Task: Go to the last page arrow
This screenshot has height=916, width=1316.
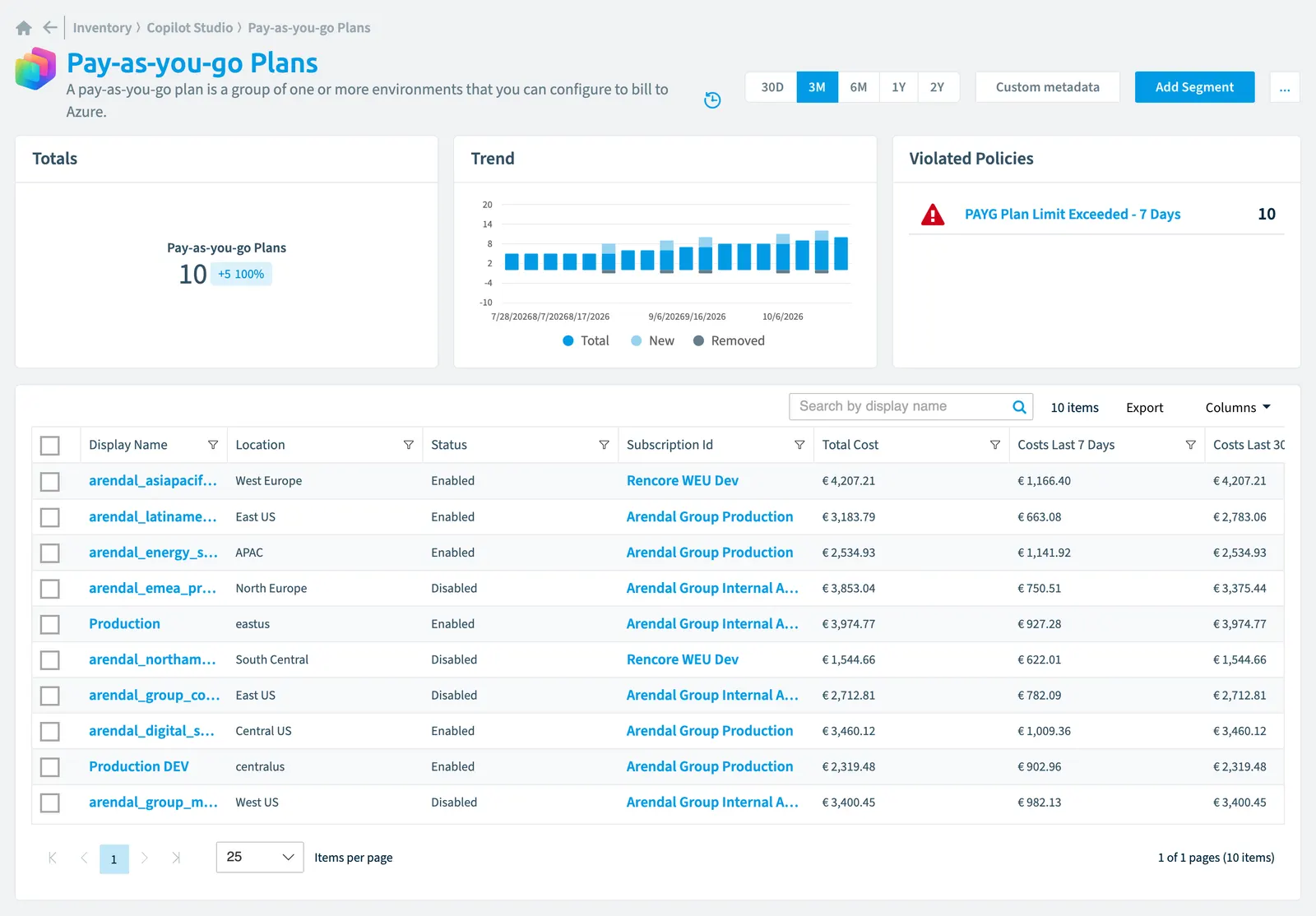Action: pos(176,858)
